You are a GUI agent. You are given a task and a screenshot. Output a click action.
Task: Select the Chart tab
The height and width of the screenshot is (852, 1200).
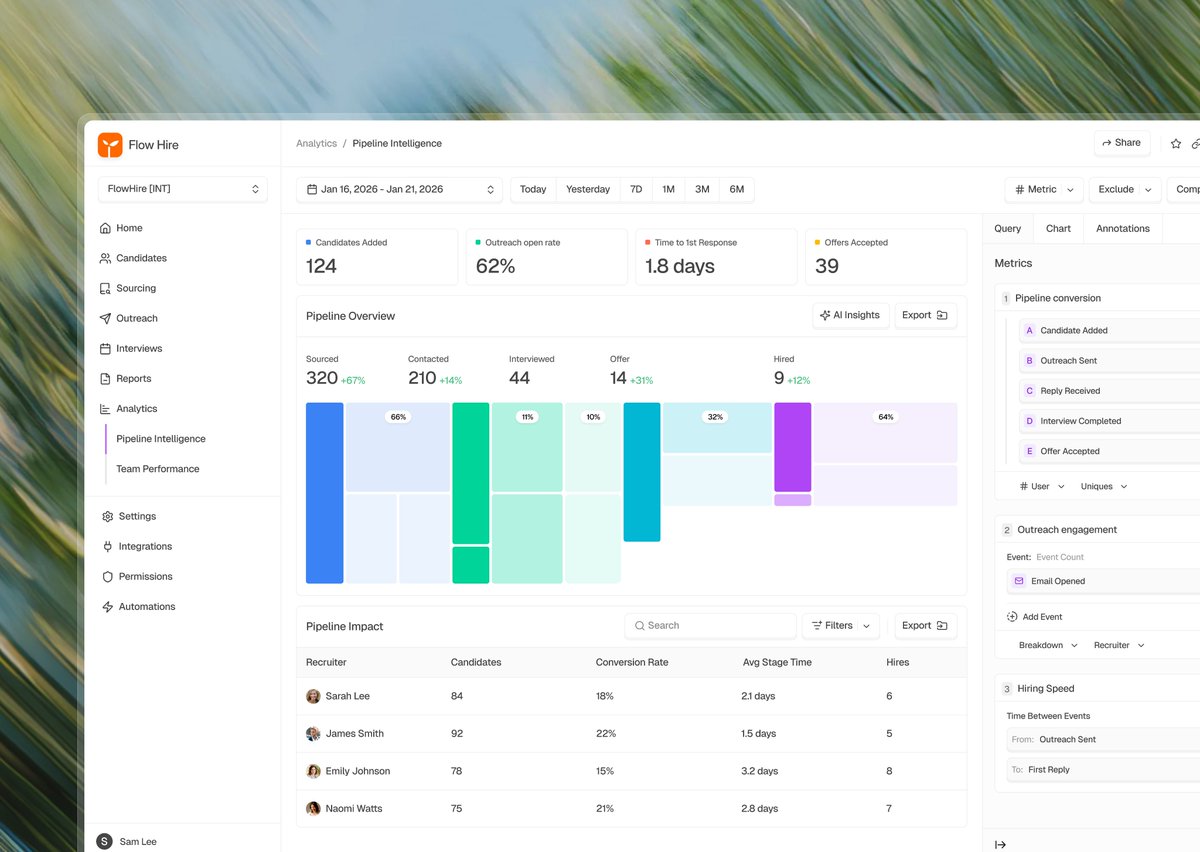pyautogui.click(x=1058, y=228)
